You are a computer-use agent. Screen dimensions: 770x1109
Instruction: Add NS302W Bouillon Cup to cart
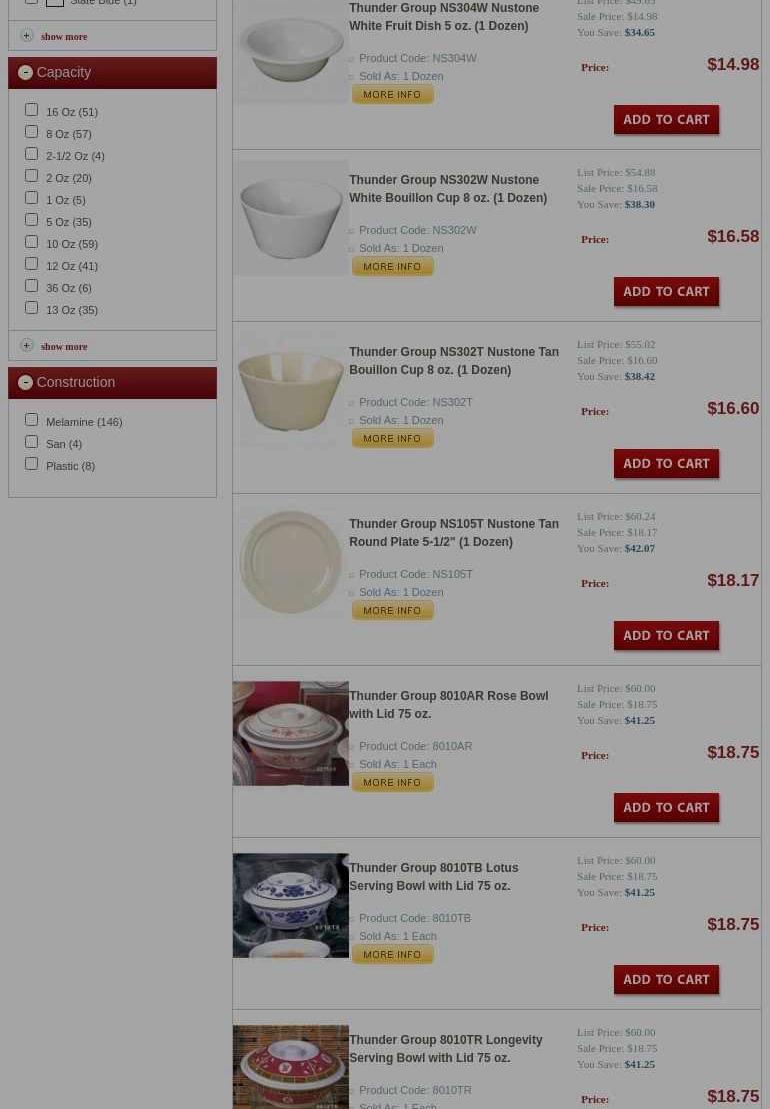(x=666, y=291)
